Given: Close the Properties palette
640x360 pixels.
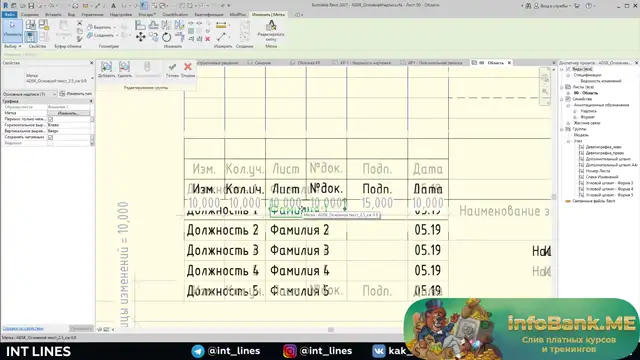Looking at the screenshot, I should [x=91, y=63].
